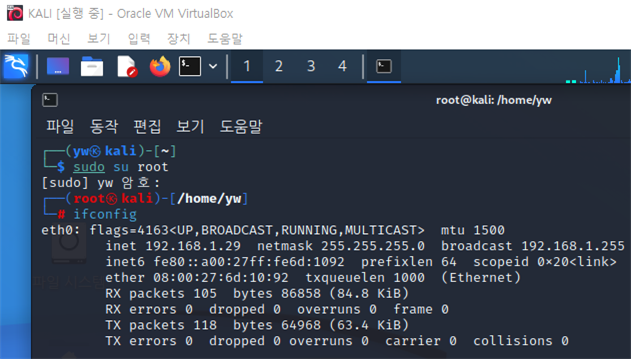The height and width of the screenshot is (363, 631).
Task: Click the broadcast address 192.168.1.255
Action: [x=573, y=245]
